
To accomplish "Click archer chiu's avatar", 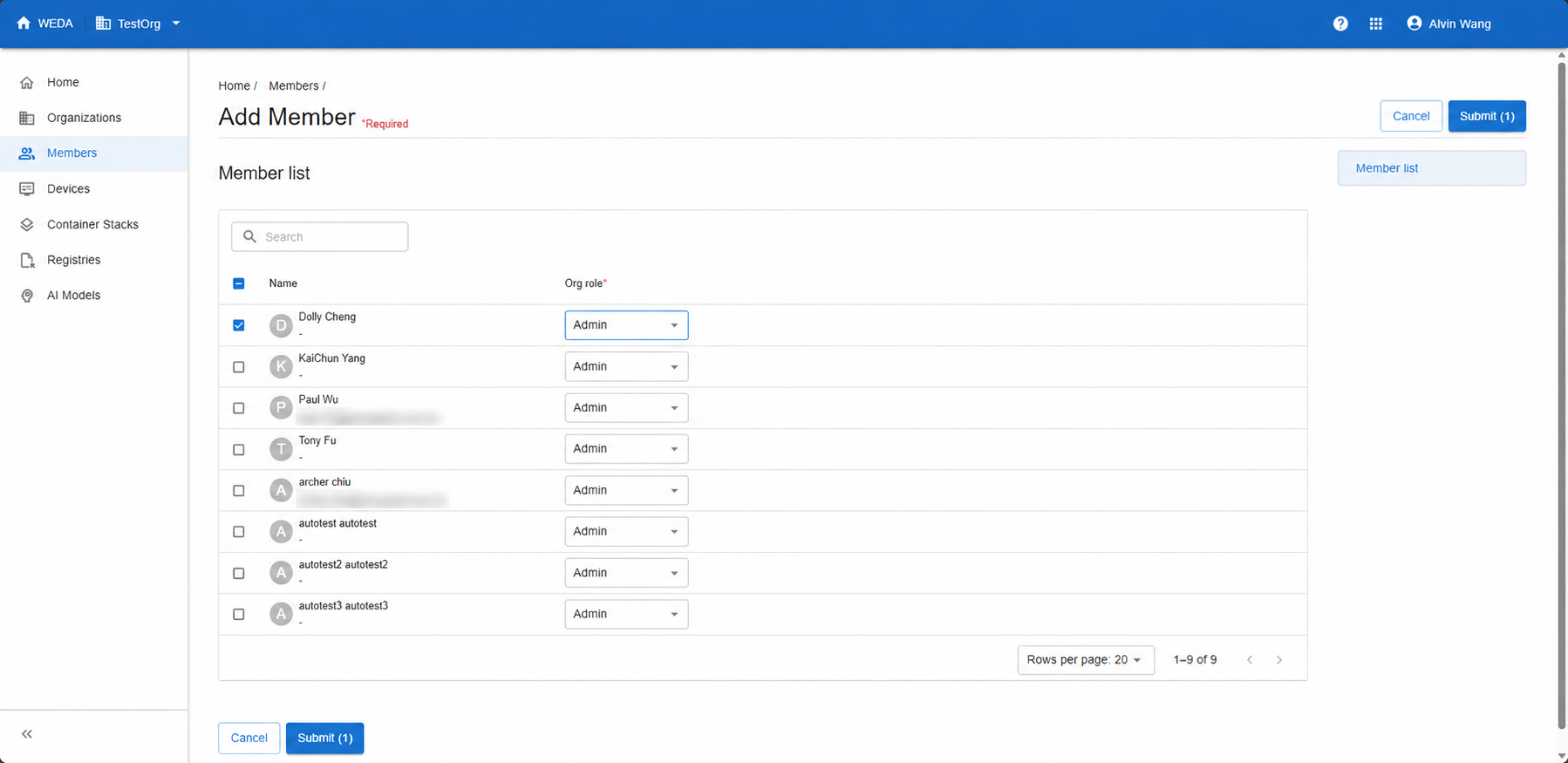I will (x=281, y=490).
